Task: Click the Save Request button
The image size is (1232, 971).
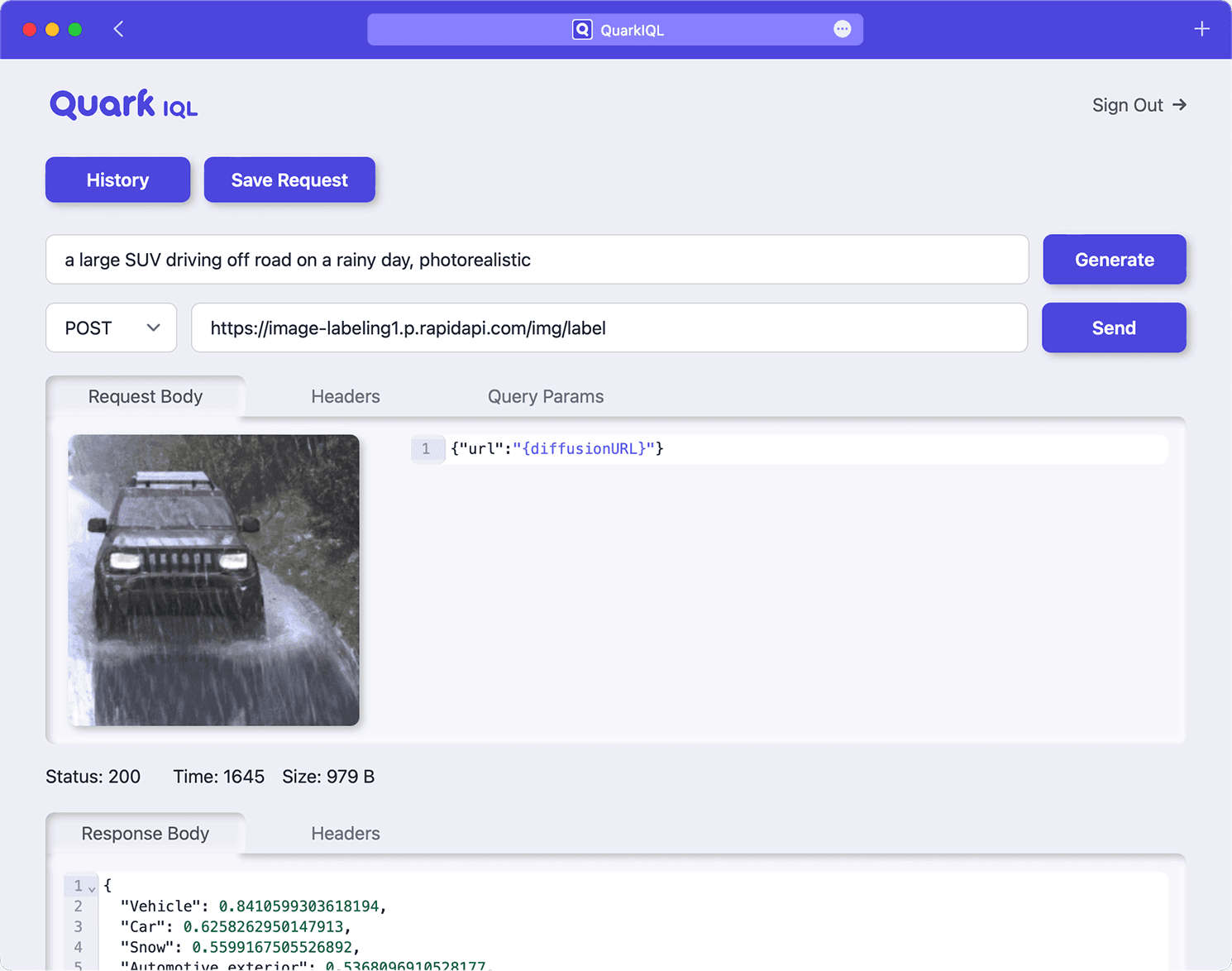Action: coord(289,180)
